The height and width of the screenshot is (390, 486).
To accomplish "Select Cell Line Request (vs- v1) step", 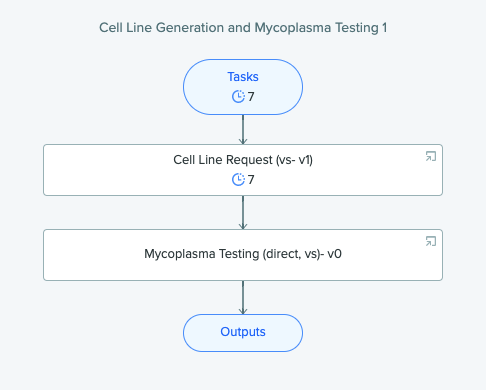I will point(243,170).
